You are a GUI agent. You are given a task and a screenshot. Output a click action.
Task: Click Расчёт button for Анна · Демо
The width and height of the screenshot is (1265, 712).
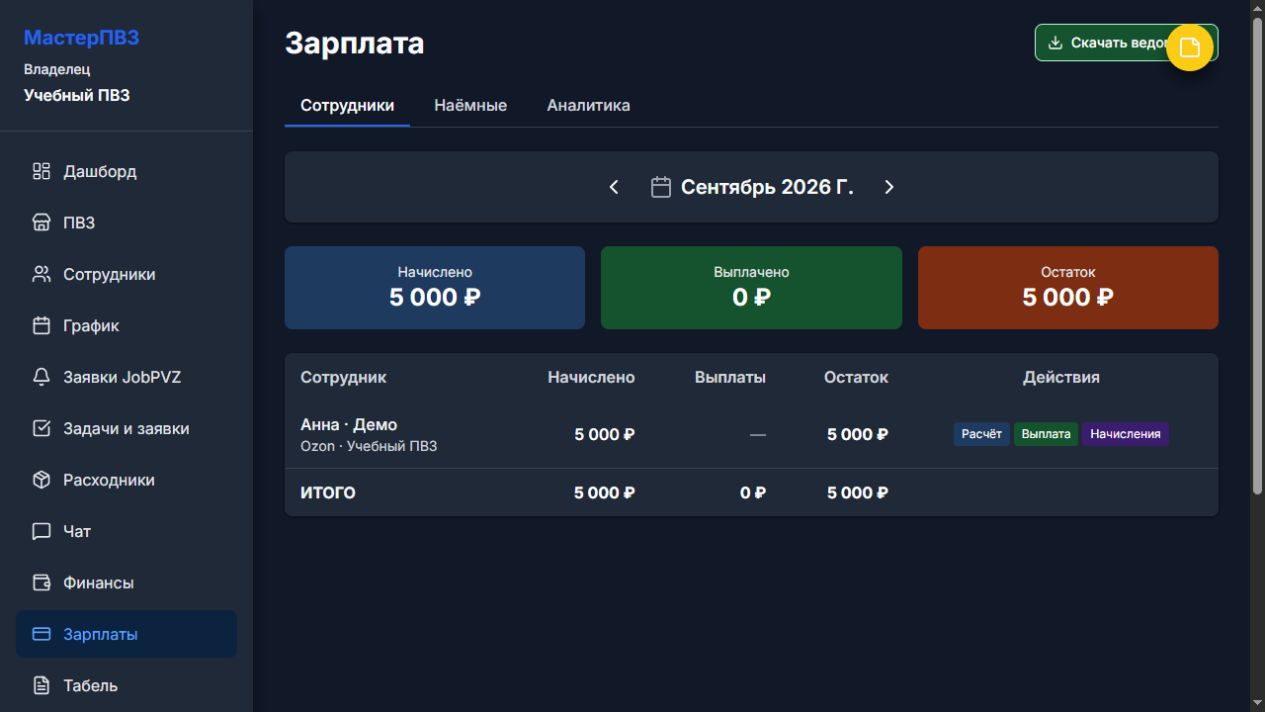981,434
